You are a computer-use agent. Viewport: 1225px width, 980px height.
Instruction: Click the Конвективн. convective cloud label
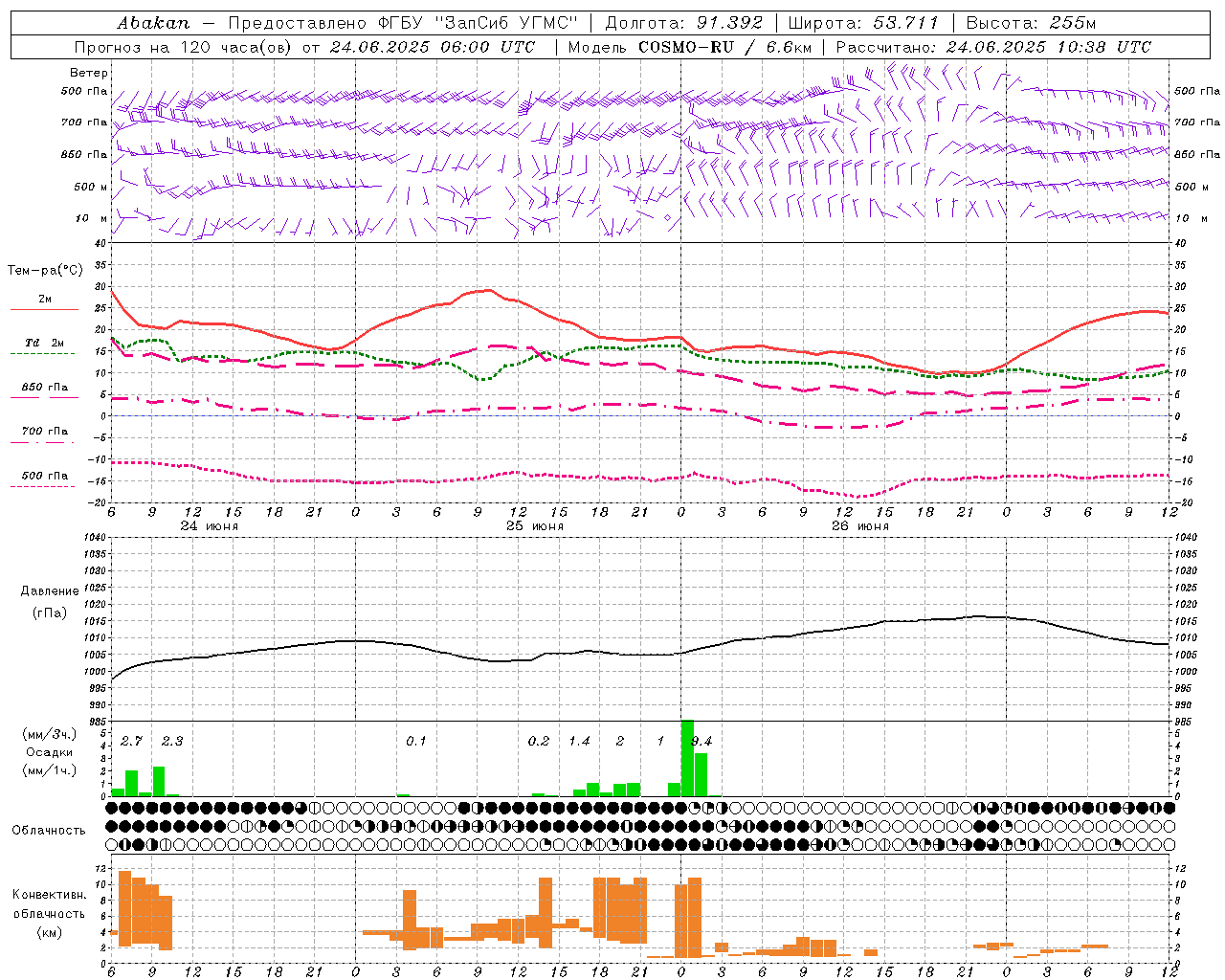(49, 895)
